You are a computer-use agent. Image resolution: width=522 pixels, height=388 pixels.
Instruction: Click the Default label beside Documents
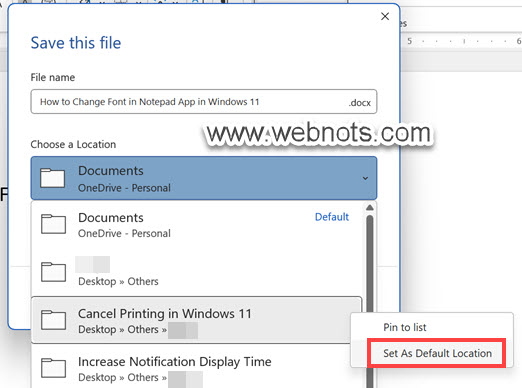point(332,217)
